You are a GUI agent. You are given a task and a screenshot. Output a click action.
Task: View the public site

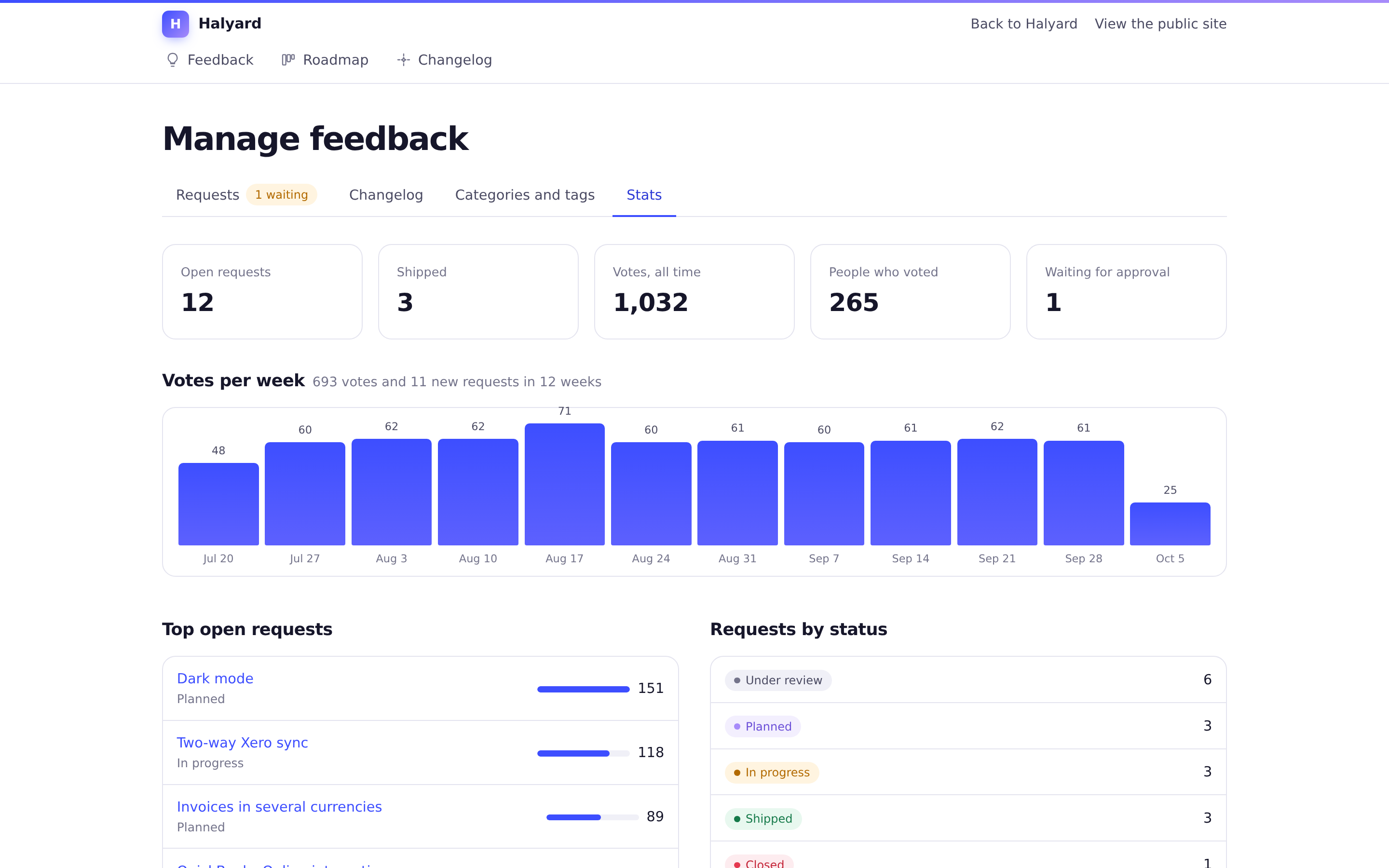coord(1160,24)
